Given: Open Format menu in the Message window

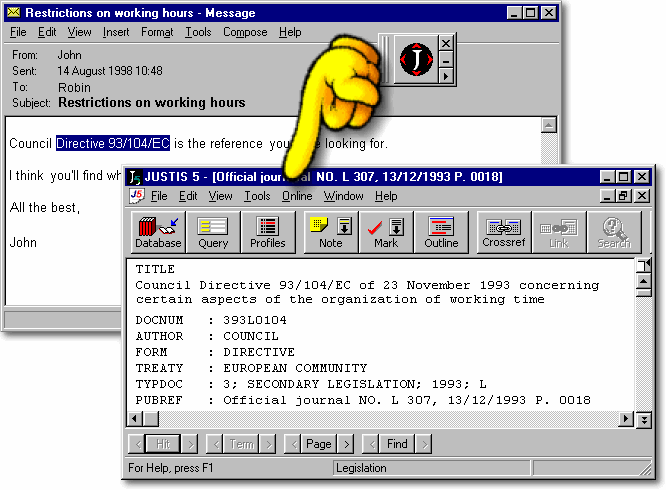Looking at the screenshot, I should [157, 32].
